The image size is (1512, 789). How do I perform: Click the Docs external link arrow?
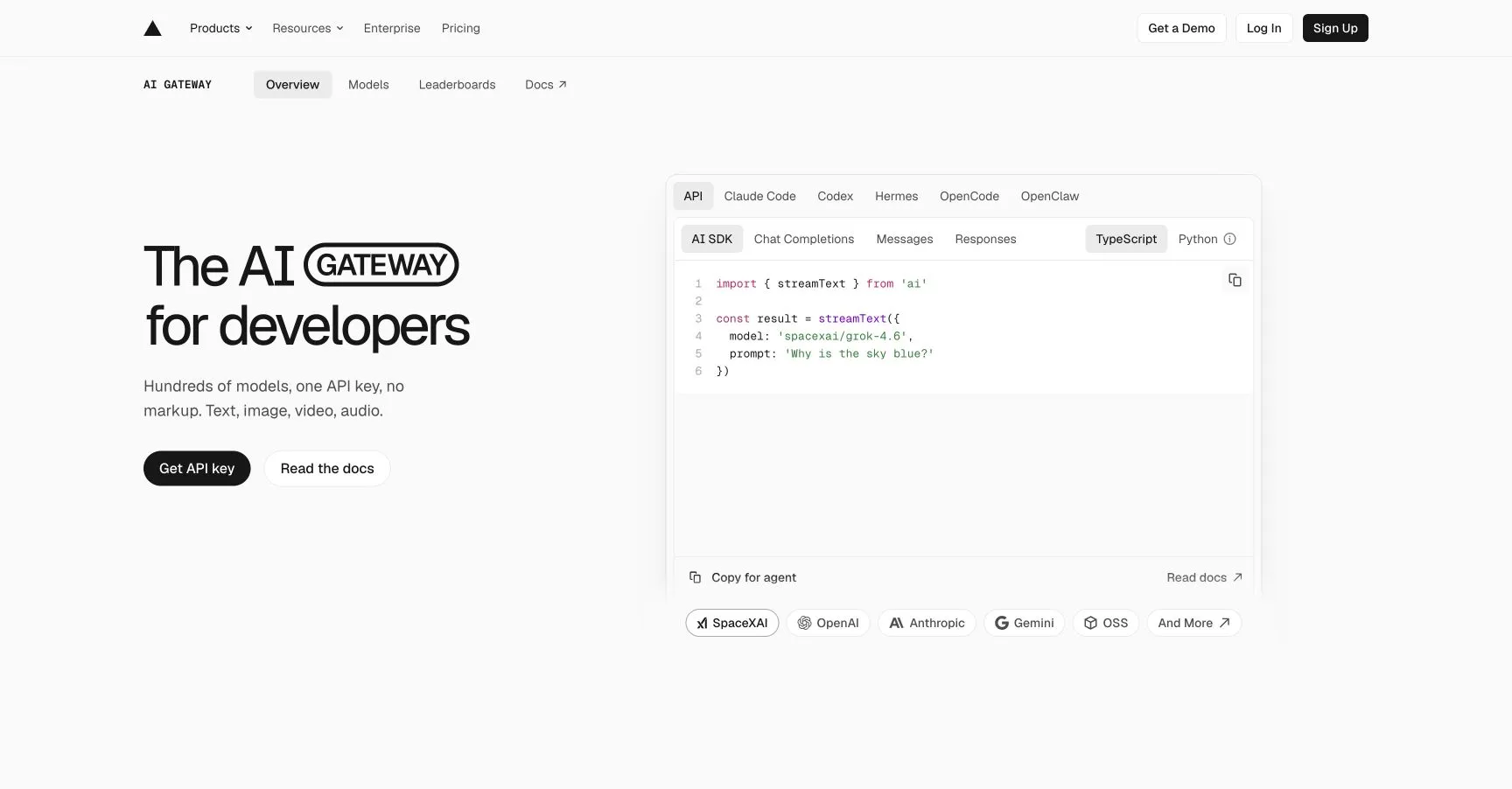click(x=563, y=84)
